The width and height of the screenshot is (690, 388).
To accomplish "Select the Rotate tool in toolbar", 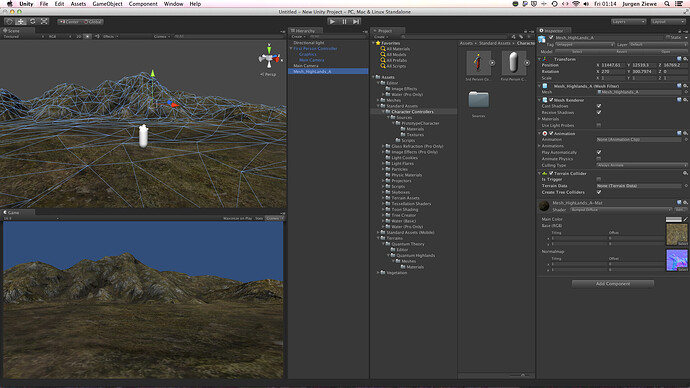I will 33,21.
